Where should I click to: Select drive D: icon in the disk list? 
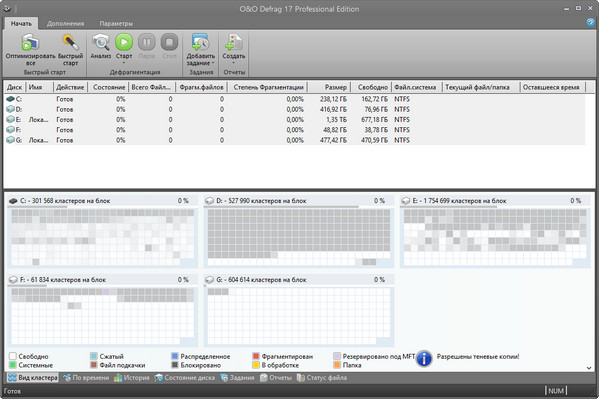10,109
